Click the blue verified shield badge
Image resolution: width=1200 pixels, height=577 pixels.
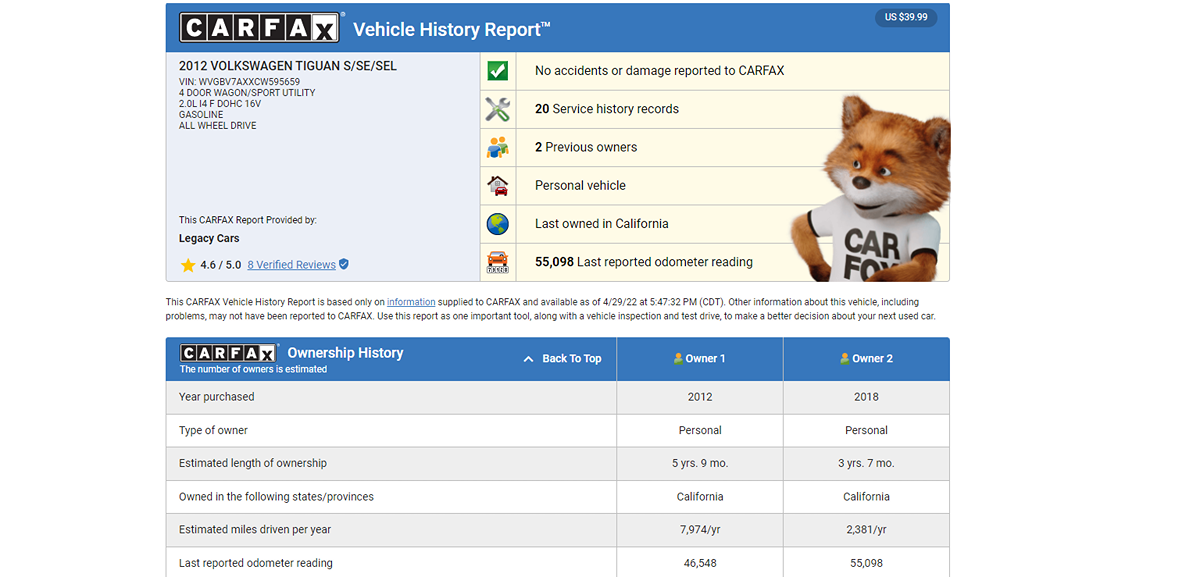(x=344, y=265)
